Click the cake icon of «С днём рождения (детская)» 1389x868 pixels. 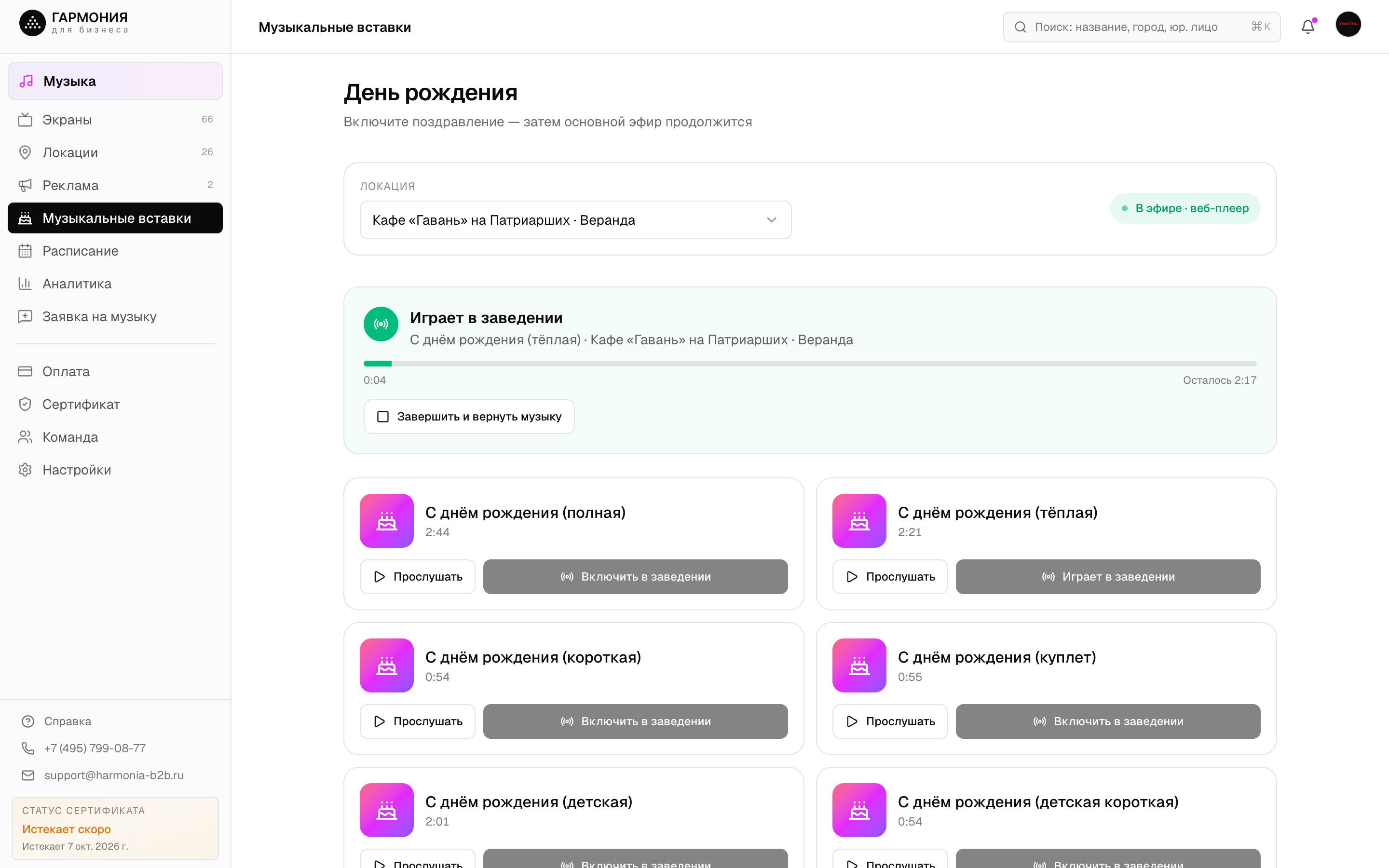(x=387, y=810)
